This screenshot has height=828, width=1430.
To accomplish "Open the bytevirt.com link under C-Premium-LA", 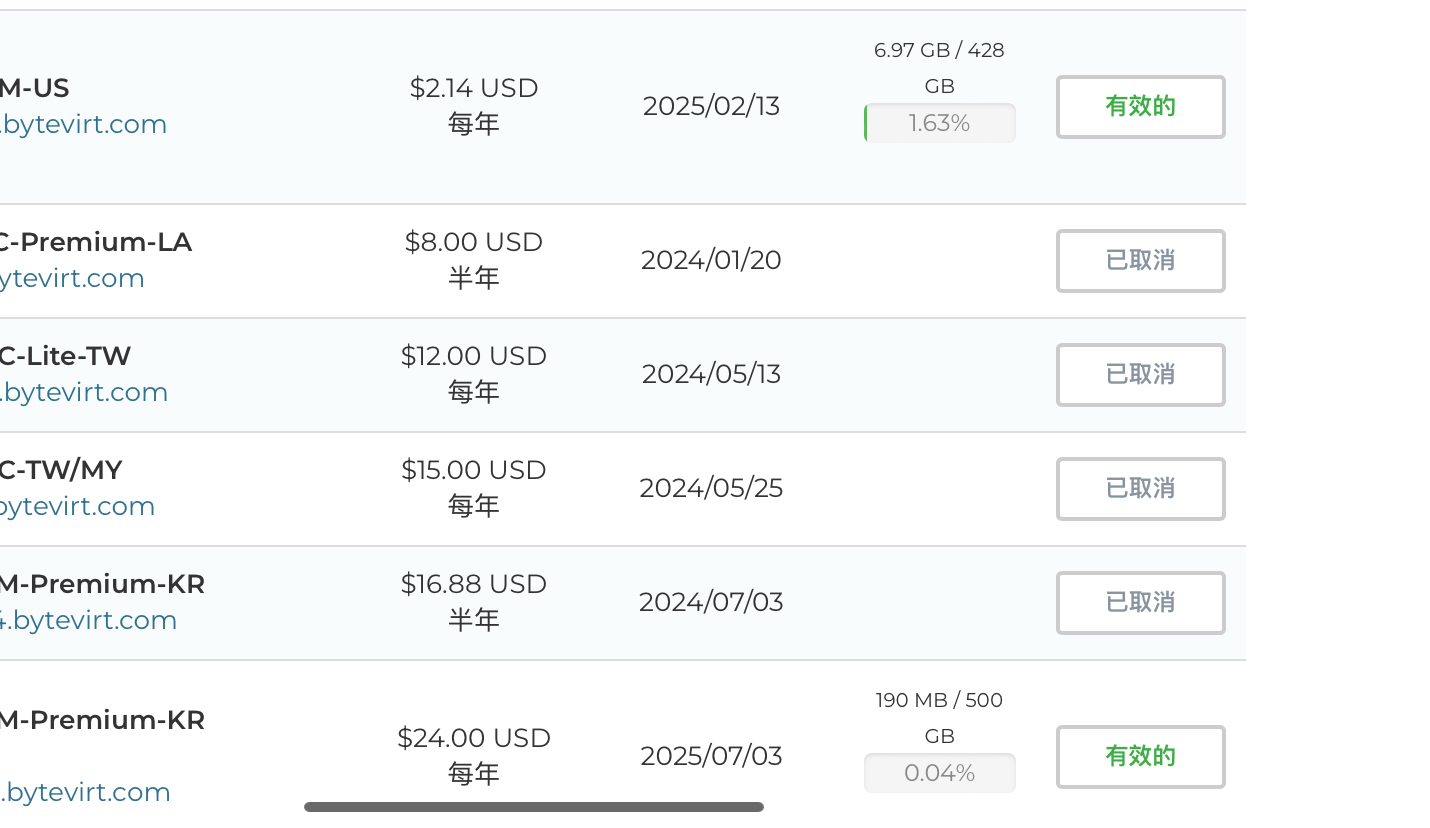I will click(72, 278).
